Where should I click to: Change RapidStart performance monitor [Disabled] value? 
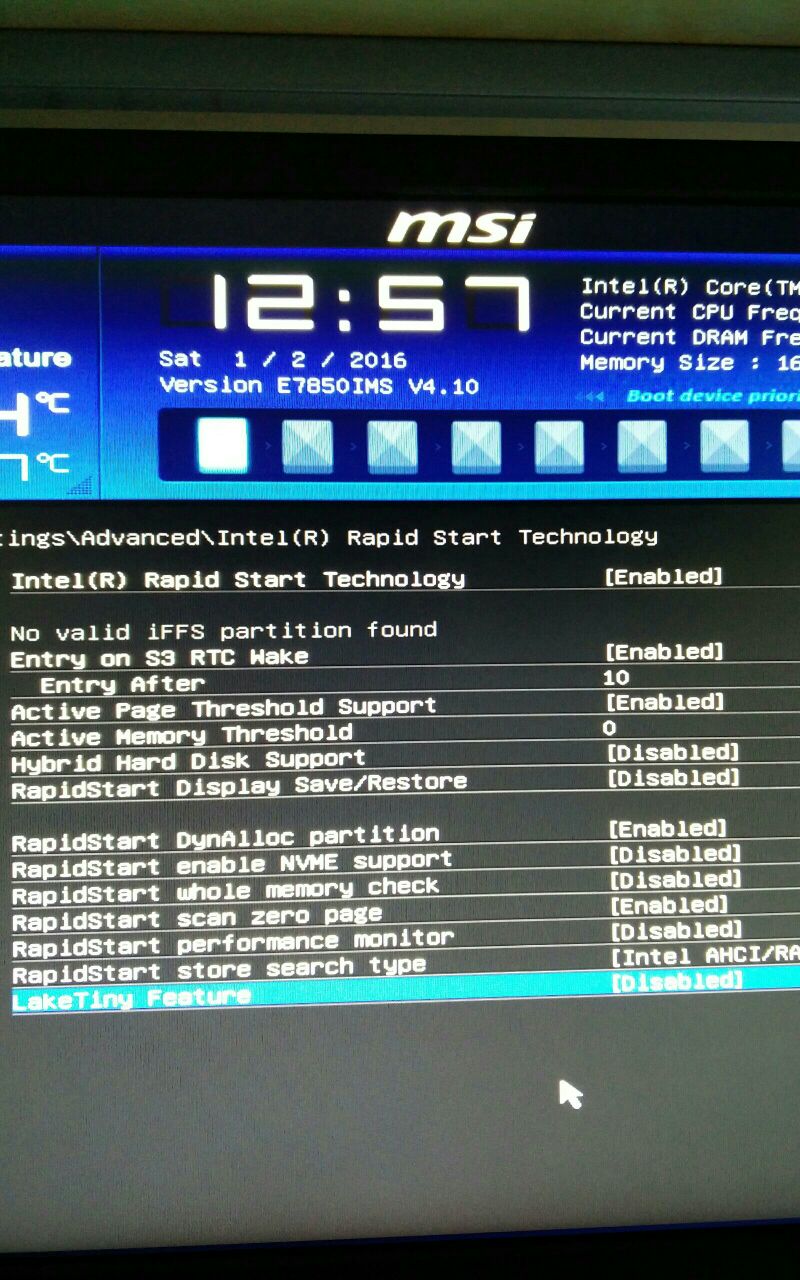pyautogui.click(x=676, y=930)
